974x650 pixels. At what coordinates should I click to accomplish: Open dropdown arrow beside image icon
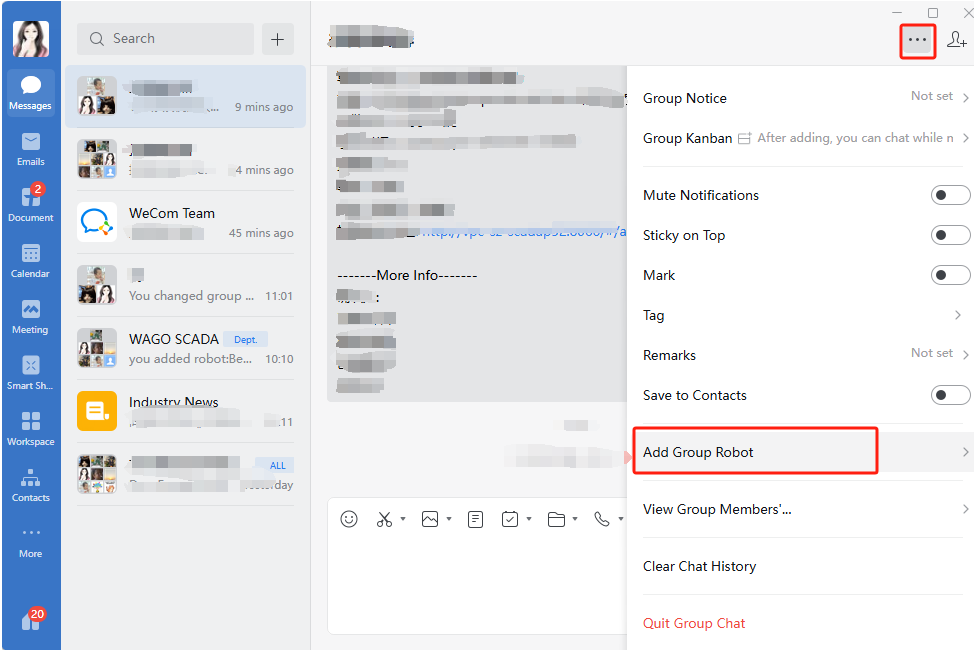tap(449, 519)
